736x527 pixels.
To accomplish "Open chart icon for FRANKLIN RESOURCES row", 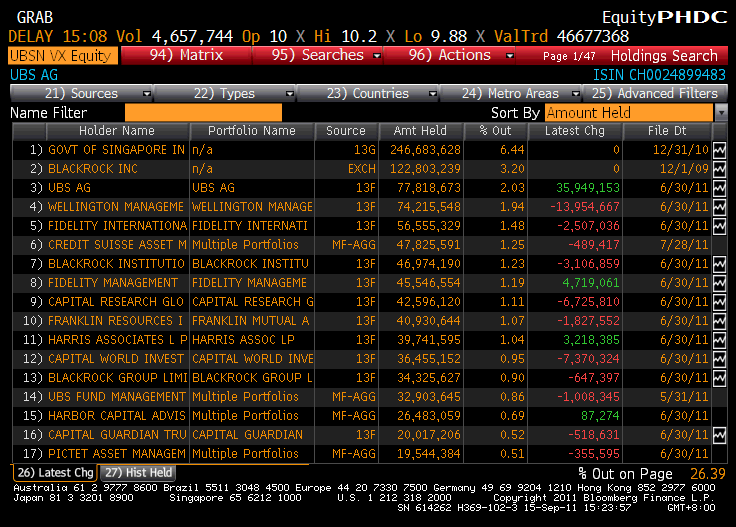I will coord(719,321).
